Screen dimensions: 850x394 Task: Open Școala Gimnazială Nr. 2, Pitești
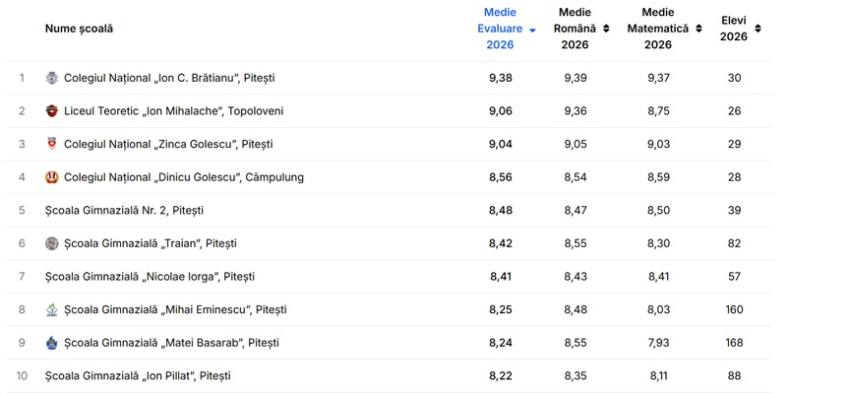124,210
